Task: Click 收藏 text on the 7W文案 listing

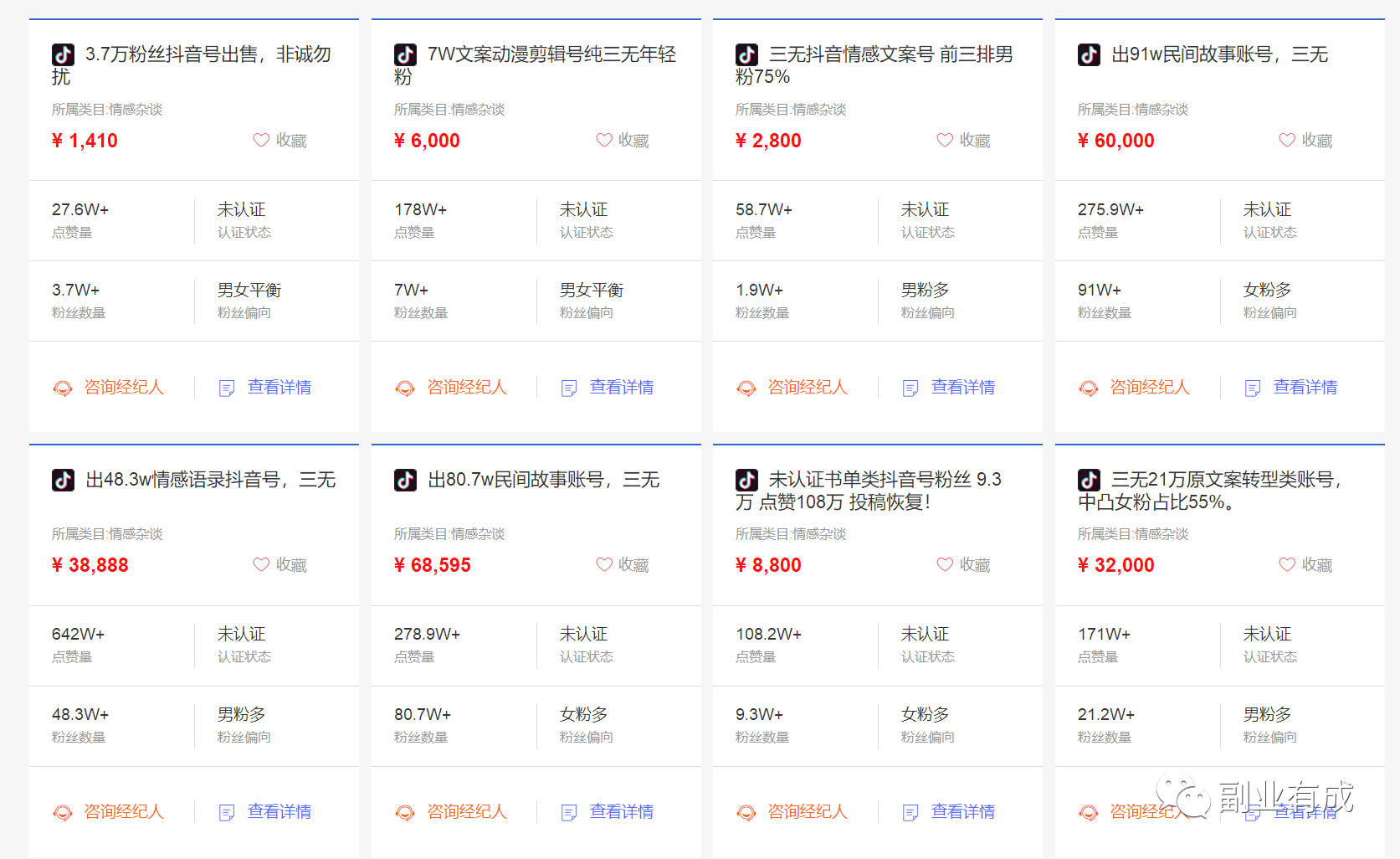Action: point(633,140)
